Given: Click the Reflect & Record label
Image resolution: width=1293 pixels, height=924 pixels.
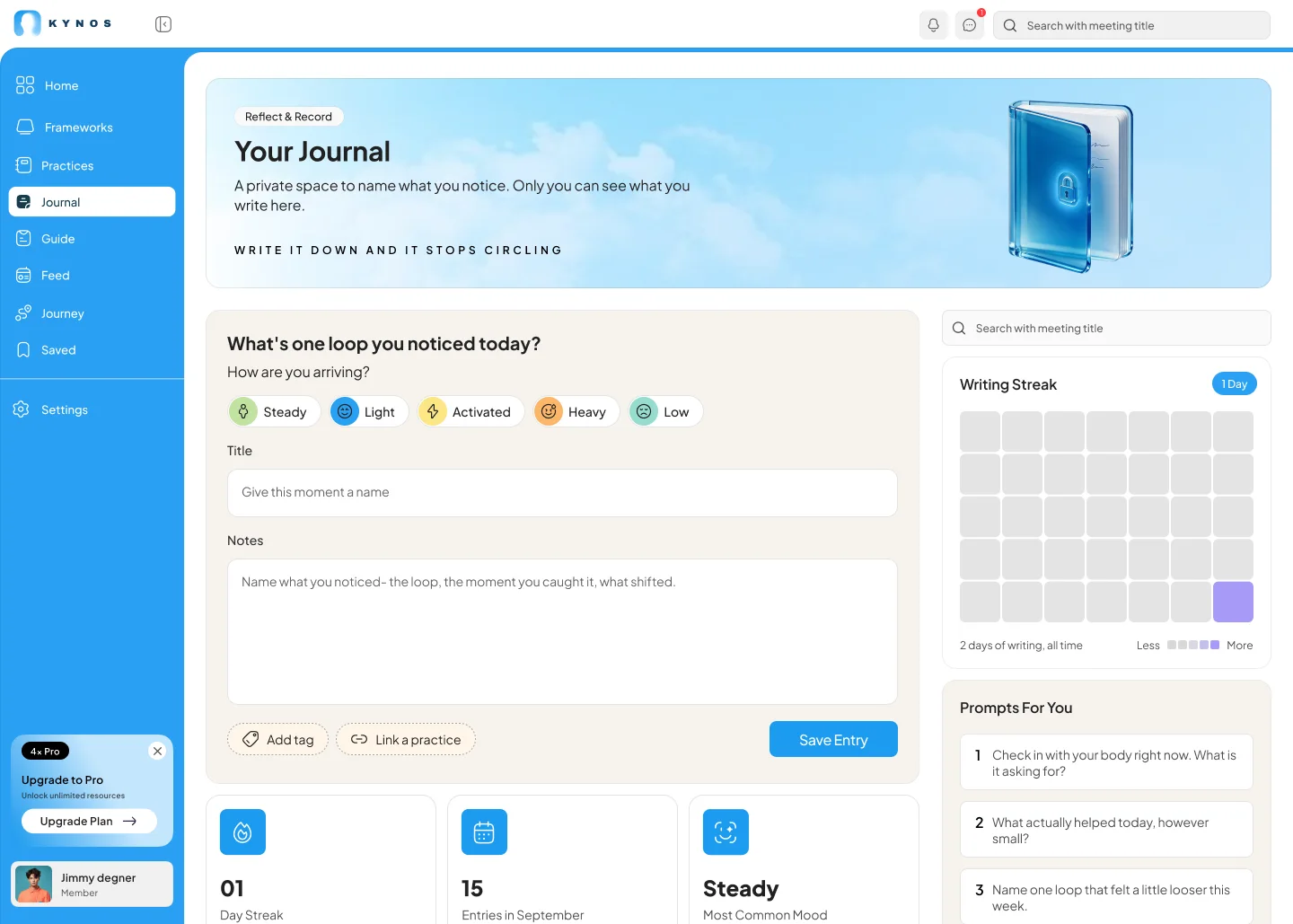Looking at the screenshot, I should pyautogui.click(x=288, y=117).
